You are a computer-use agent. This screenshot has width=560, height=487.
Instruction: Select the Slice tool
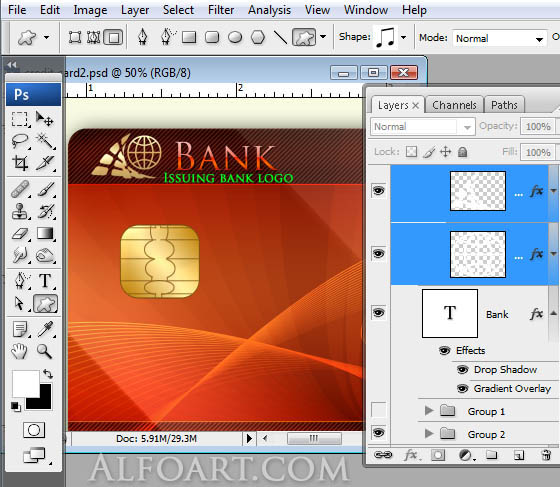coord(46,163)
